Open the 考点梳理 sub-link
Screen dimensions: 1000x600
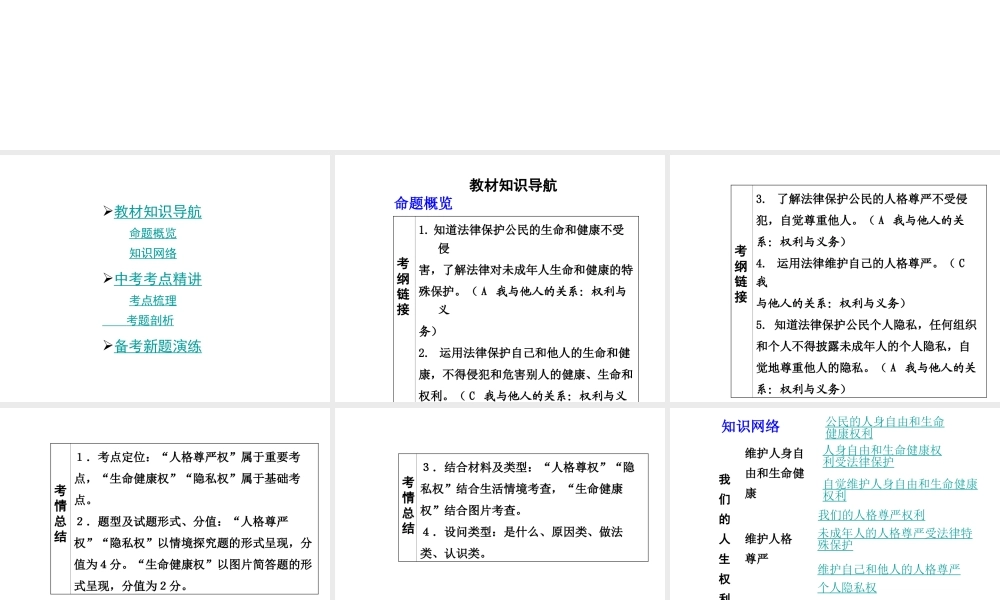click(x=152, y=300)
